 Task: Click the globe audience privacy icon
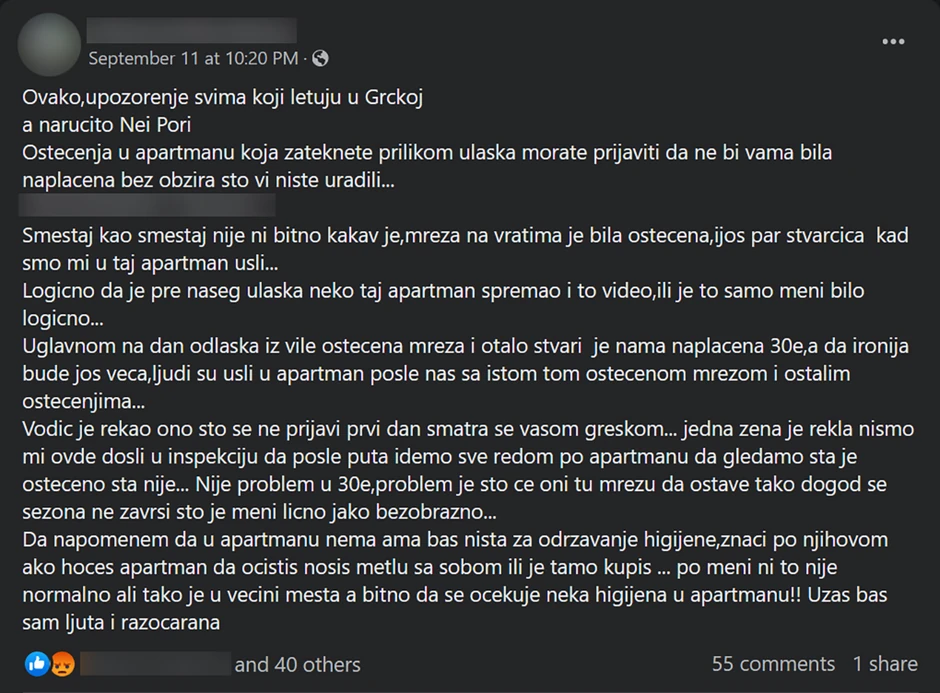[318, 59]
